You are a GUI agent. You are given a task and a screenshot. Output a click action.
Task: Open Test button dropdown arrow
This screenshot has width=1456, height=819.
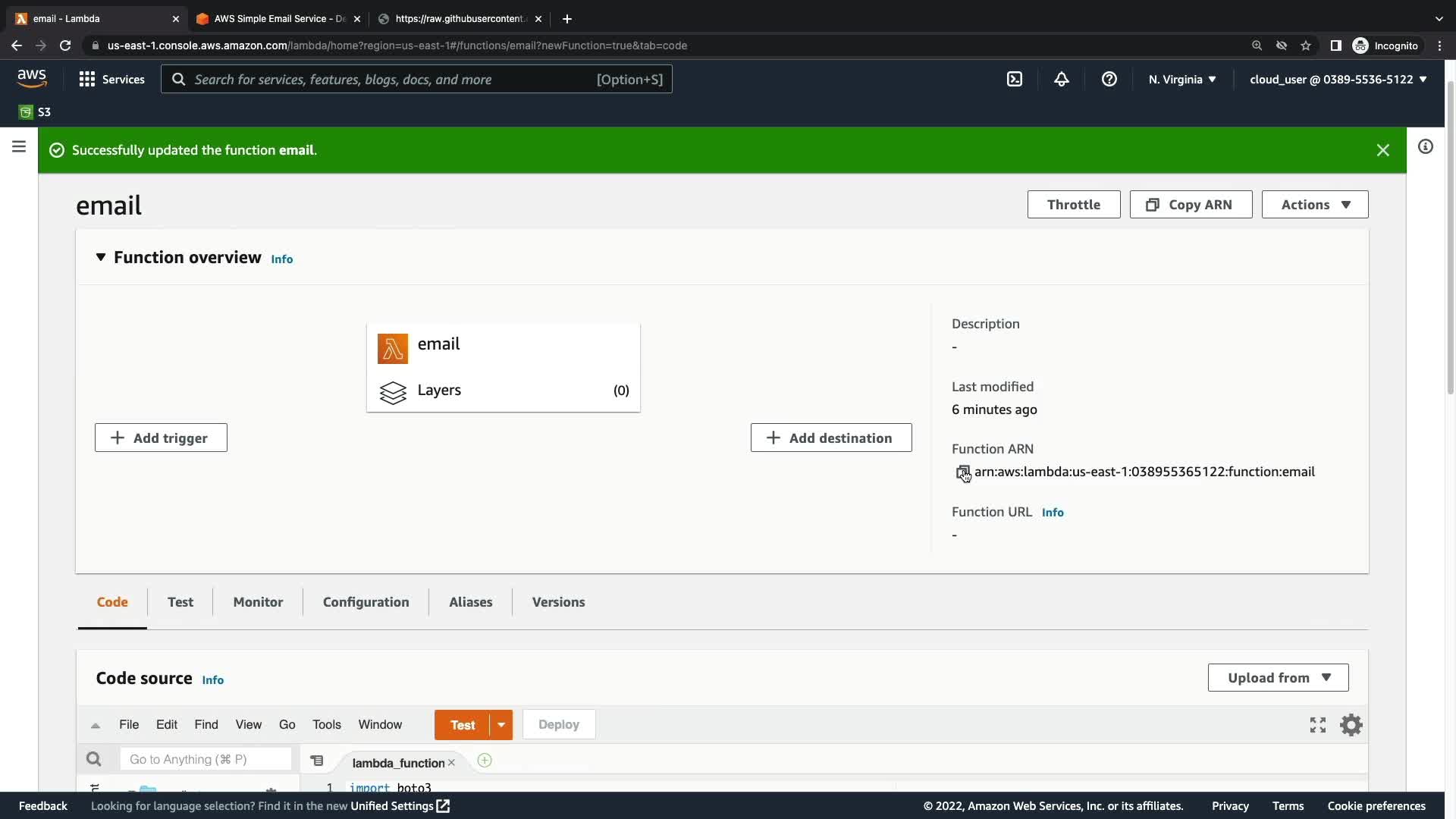pos(501,725)
